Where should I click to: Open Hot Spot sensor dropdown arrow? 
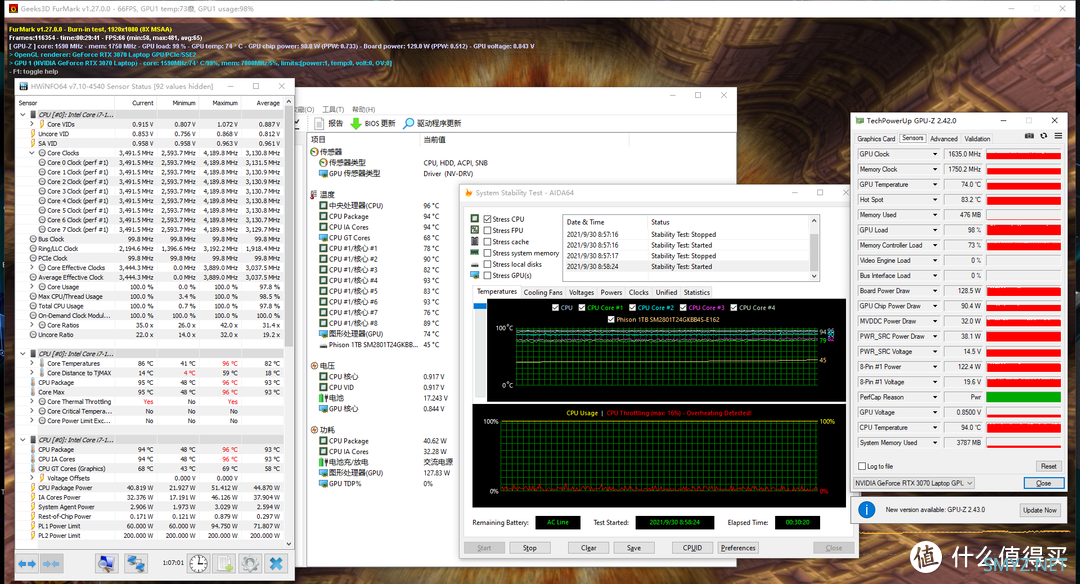tap(935, 200)
